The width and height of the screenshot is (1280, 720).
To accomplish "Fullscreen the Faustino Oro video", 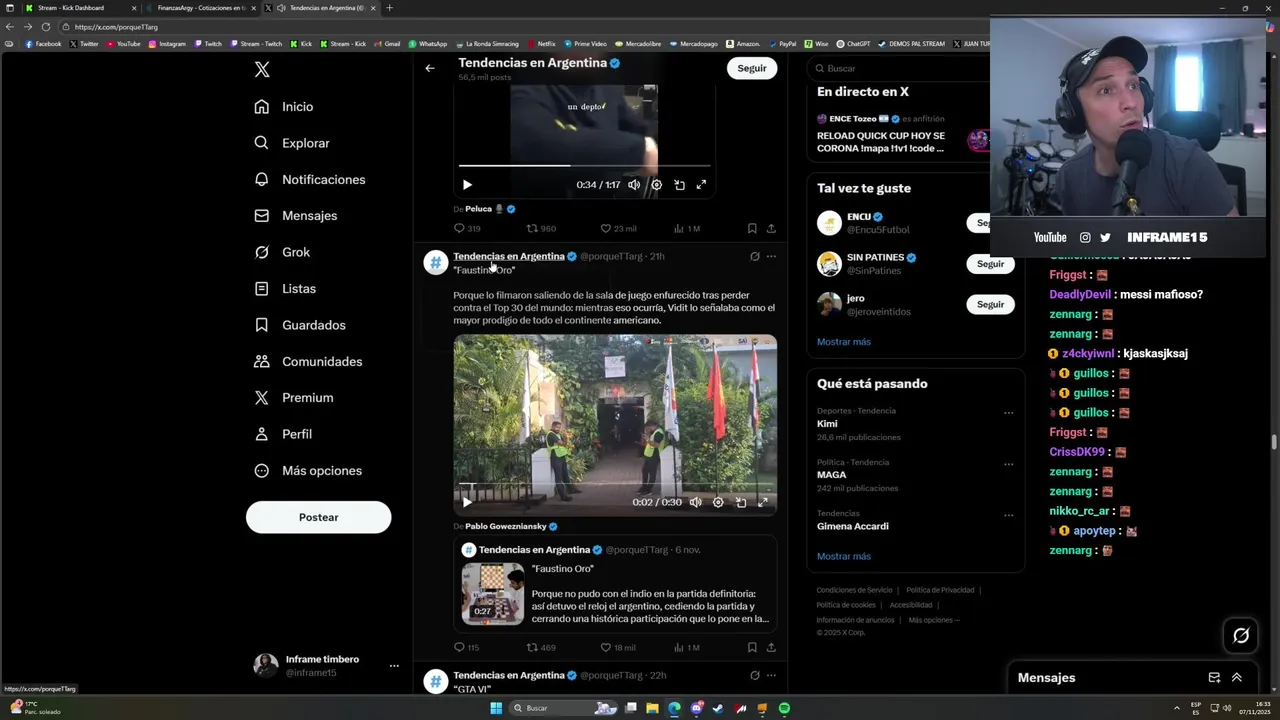I will (763, 503).
